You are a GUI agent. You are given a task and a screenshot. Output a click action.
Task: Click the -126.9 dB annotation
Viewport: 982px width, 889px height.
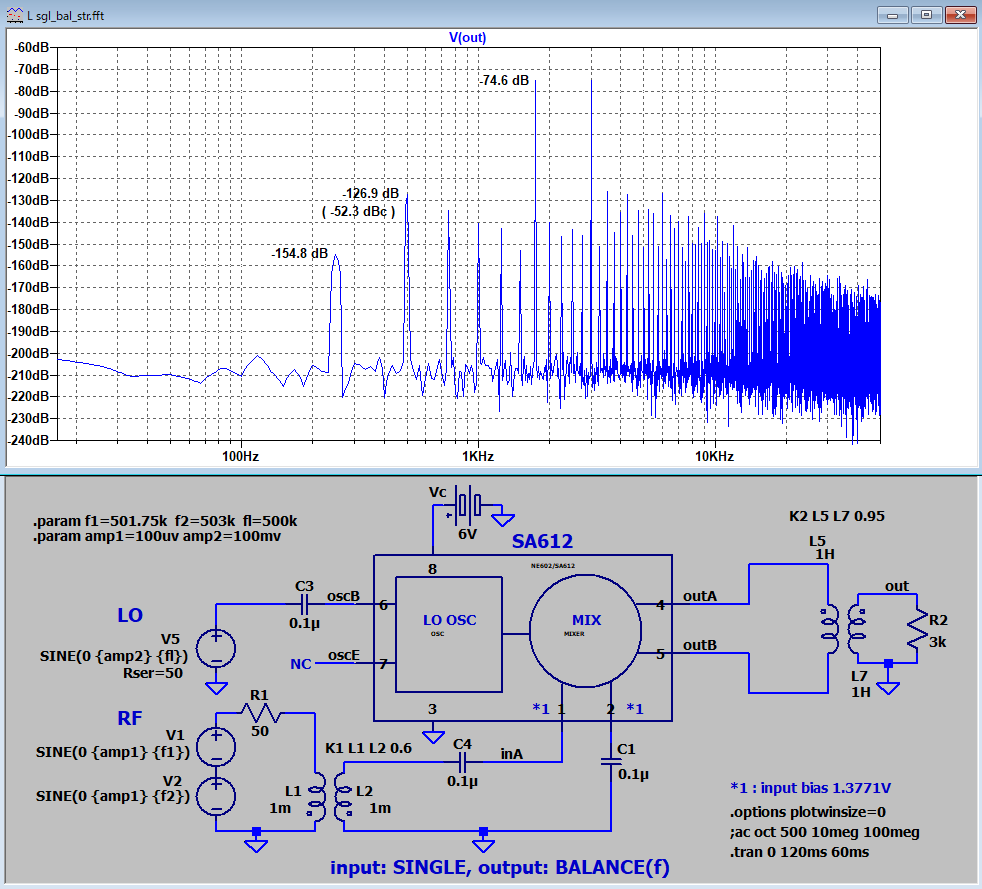click(371, 193)
